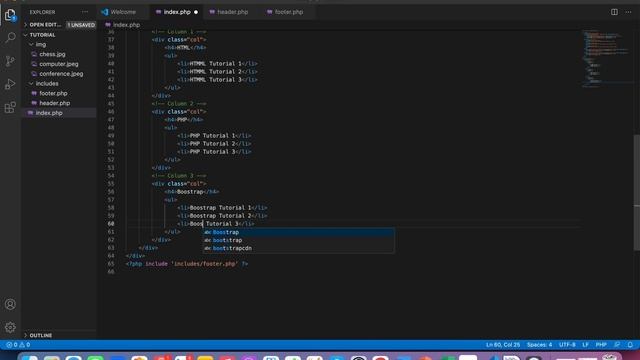This screenshot has height=360, width=640.
Task: Open conference.jpeg in the explorer
Action: coord(61,74)
